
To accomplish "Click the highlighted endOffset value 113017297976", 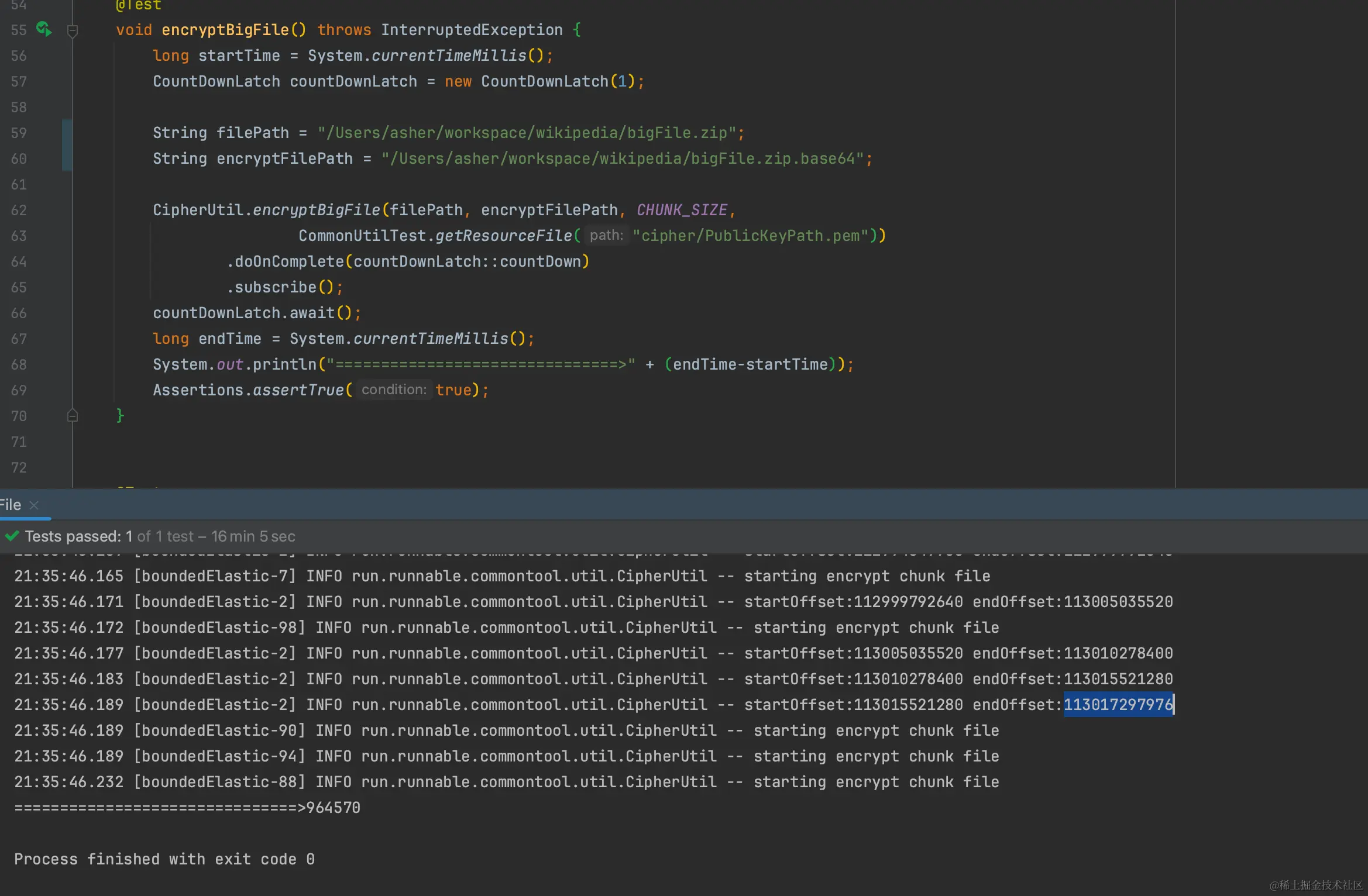I will click(1118, 705).
